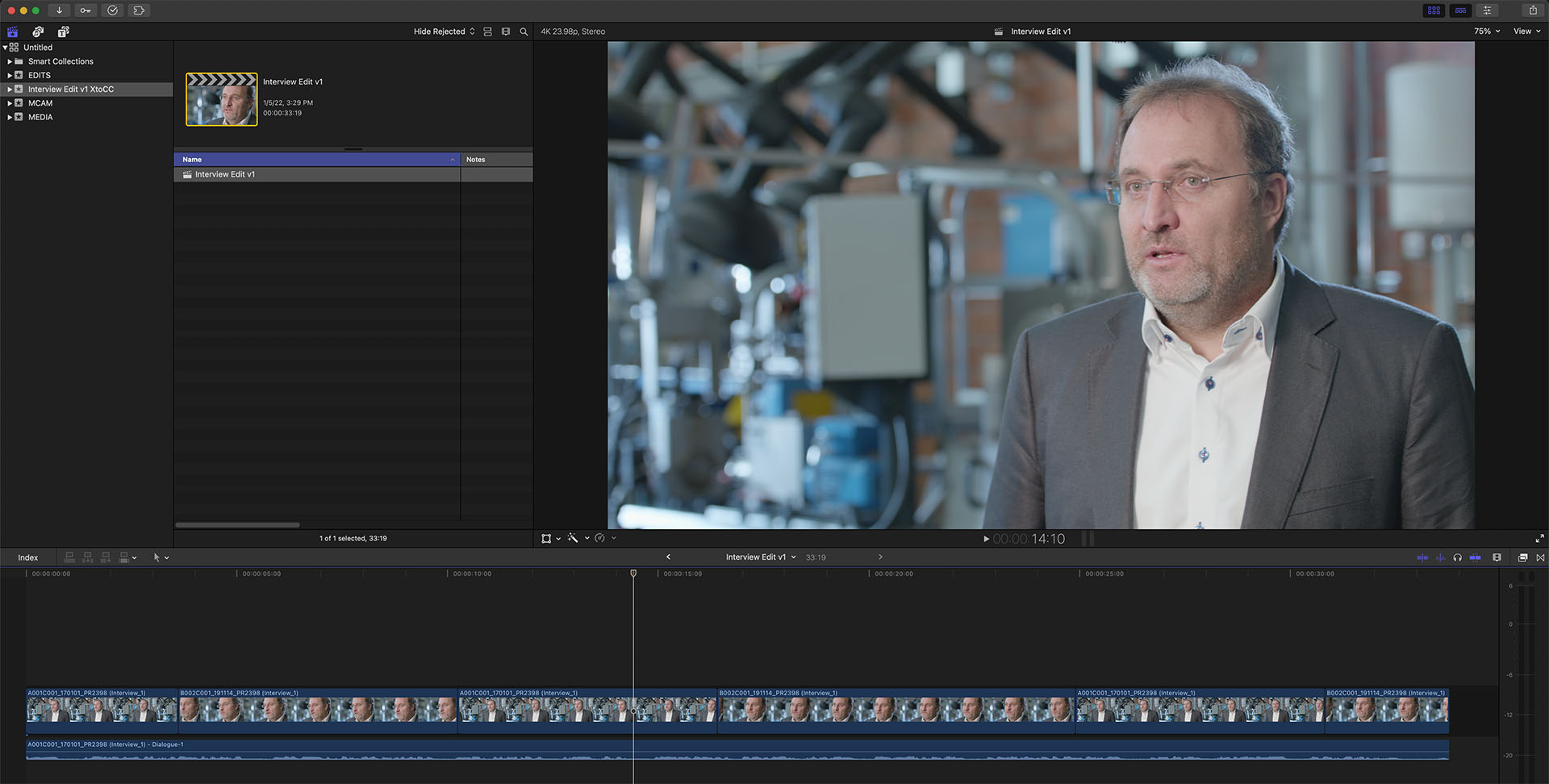Show the Photos and Audio sidebar
The image size is (1549, 784).
click(38, 31)
